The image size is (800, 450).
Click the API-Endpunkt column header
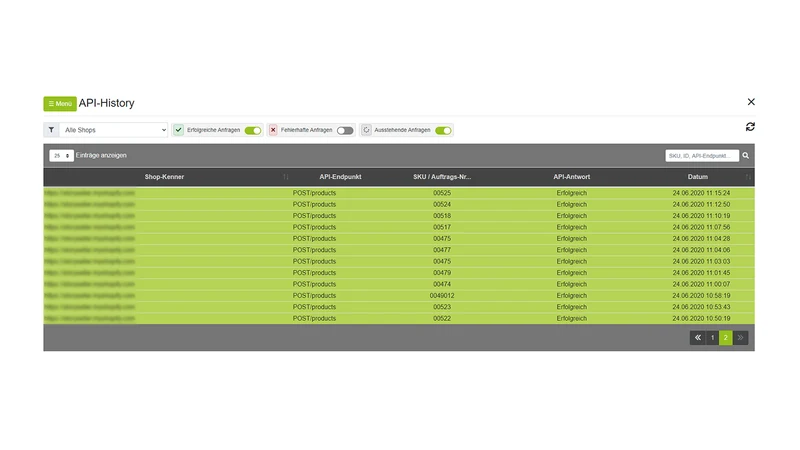(x=340, y=177)
